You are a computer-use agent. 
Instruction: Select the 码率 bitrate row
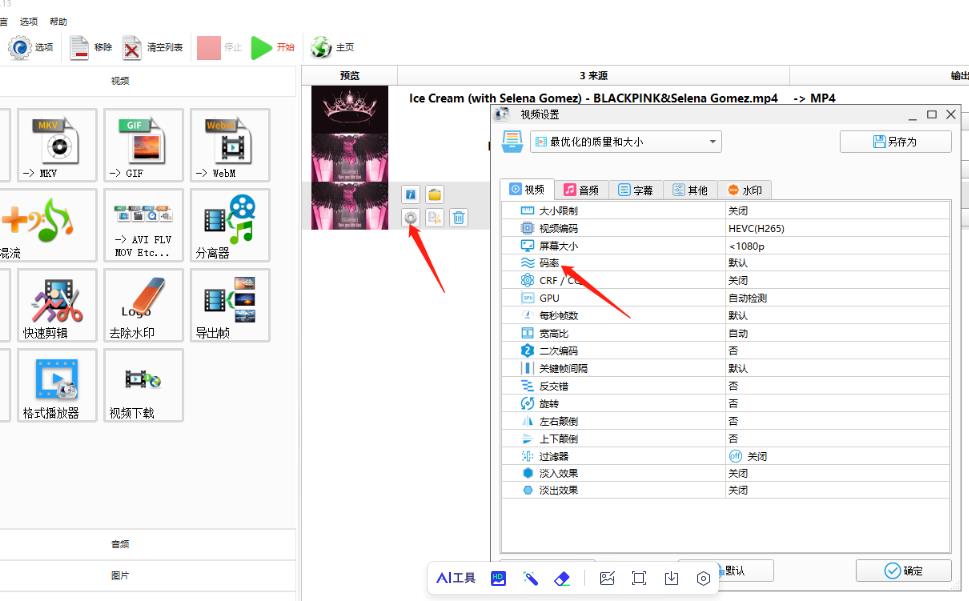726,263
